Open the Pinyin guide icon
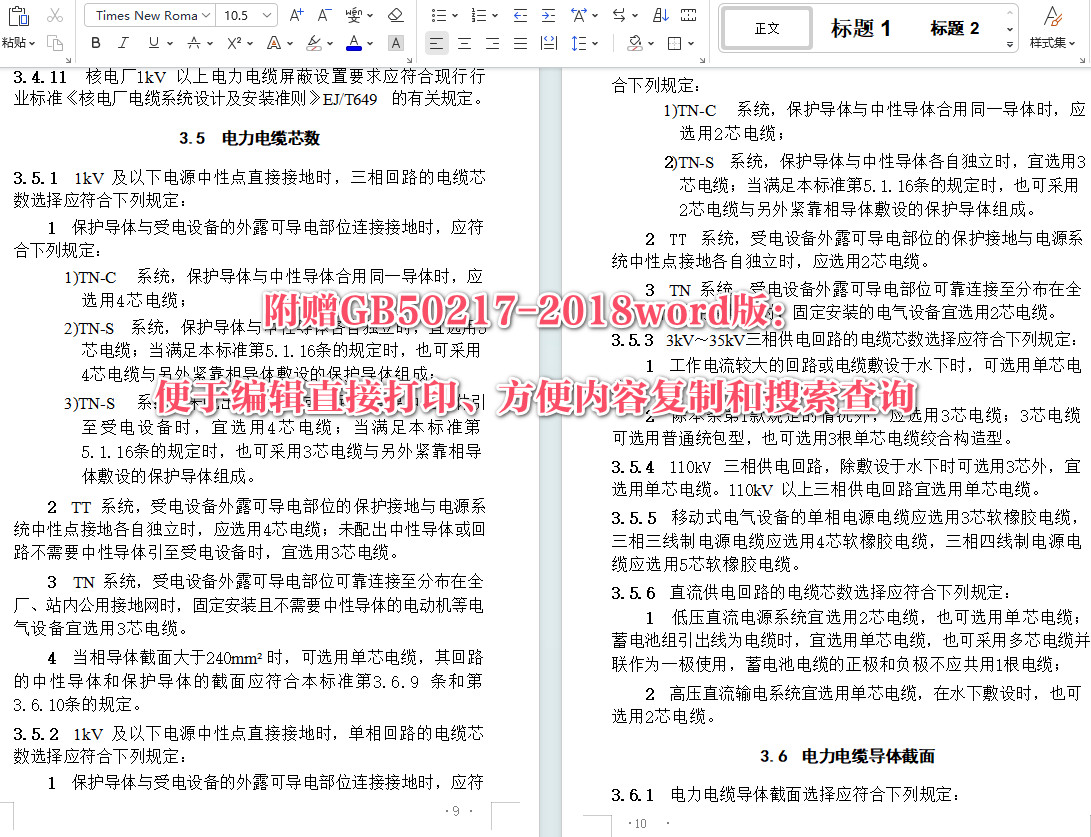The width and height of the screenshot is (1091, 837). click(355, 15)
